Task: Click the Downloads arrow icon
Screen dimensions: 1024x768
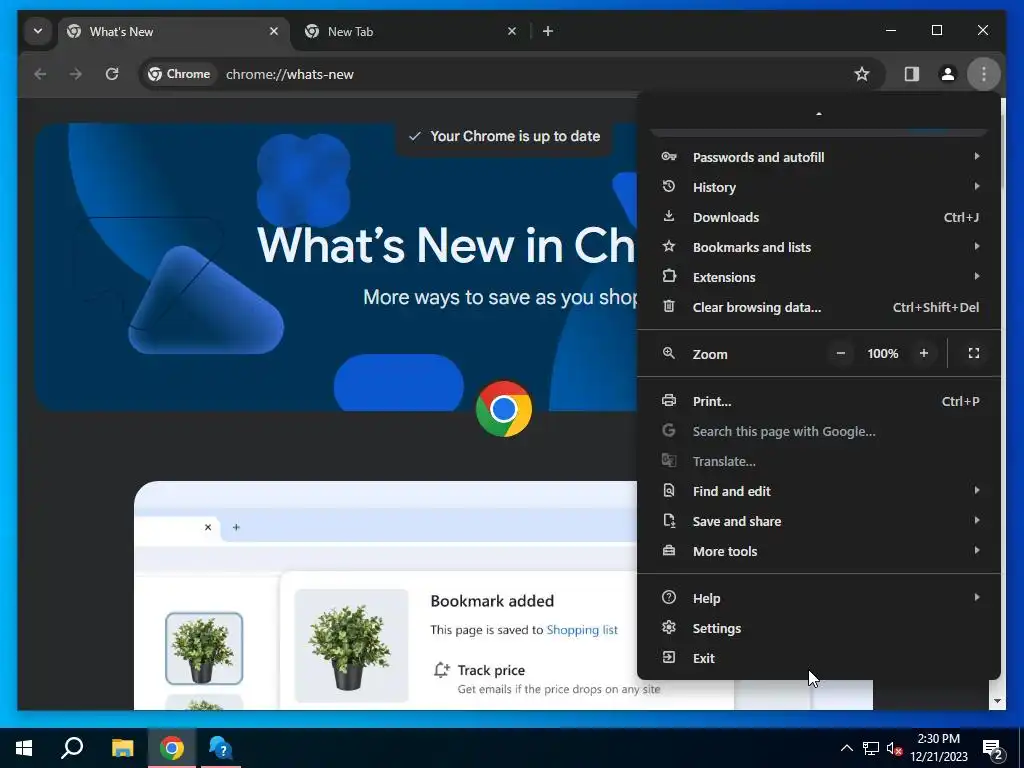Action: pos(669,216)
